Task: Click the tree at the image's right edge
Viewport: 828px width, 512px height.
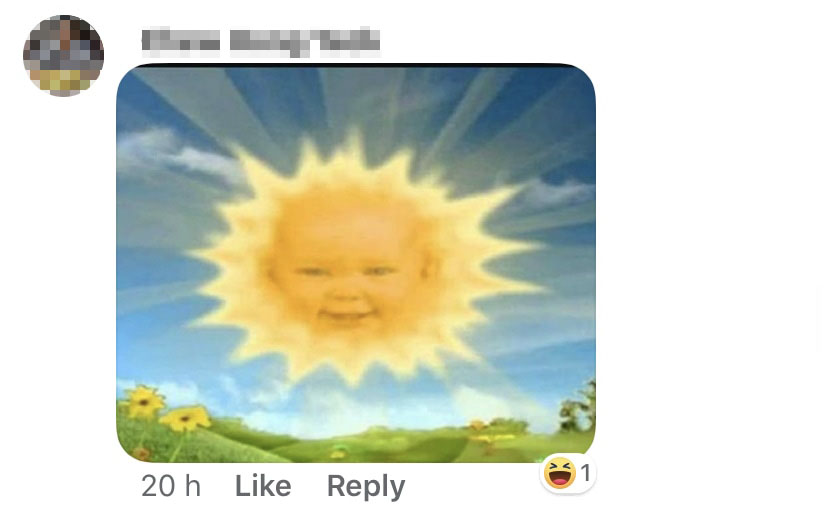Action: coord(579,407)
